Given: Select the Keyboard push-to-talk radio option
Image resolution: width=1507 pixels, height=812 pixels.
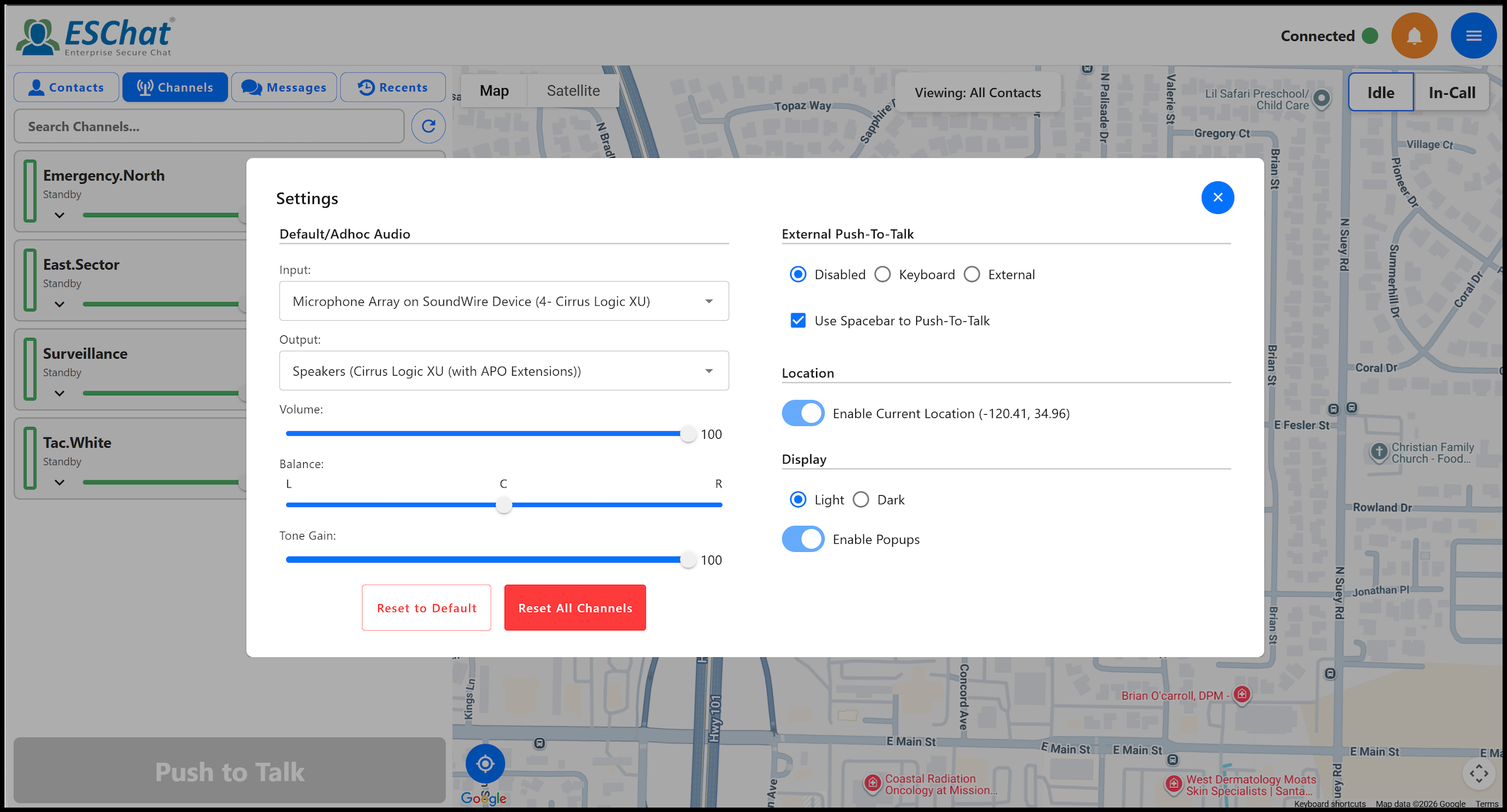Looking at the screenshot, I should point(882,275).
